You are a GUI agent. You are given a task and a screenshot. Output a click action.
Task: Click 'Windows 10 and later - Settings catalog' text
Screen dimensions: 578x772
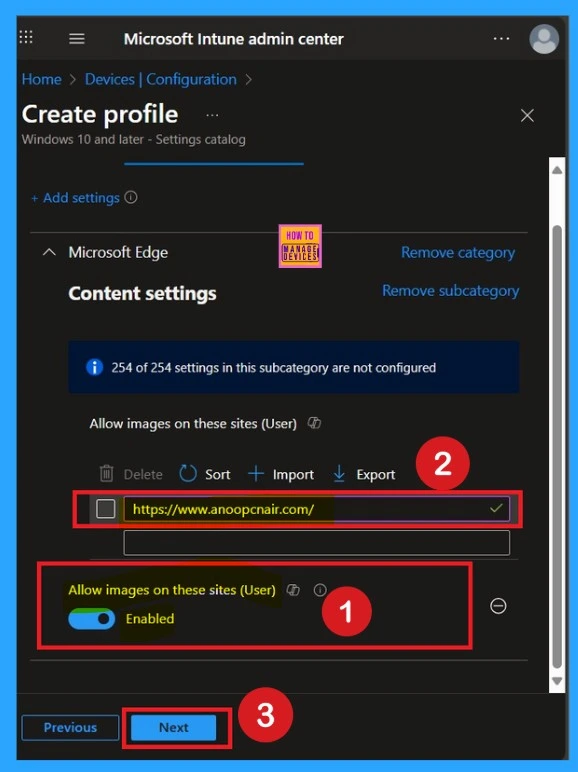pyautogui.click(x=133, y=140)
